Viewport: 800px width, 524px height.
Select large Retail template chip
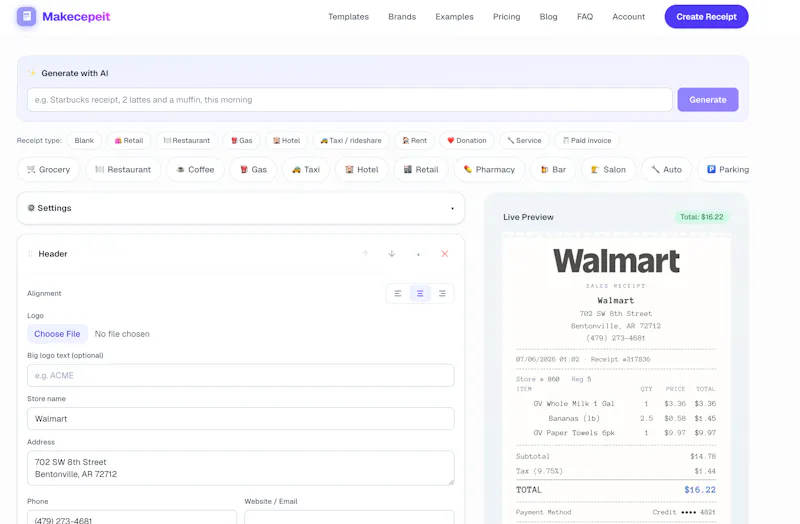[x=421, y=169]
